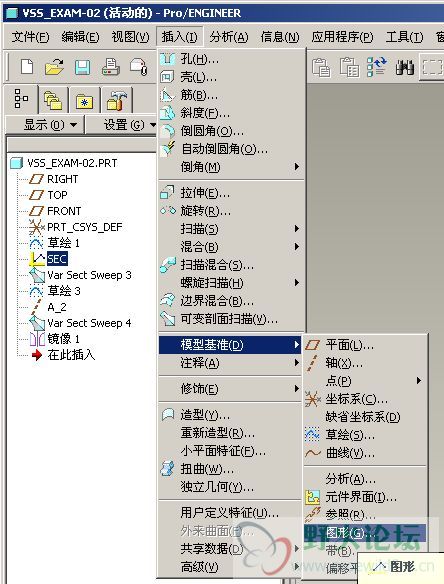Open the 显示(O) dropdown in model tree
The height and width of the screenshot is (584, 444).
click(x=45, y=125)
